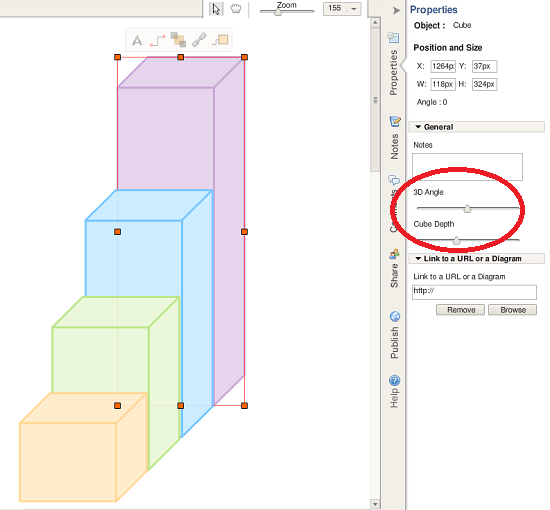Click the top-center orange resize handle

181,57
